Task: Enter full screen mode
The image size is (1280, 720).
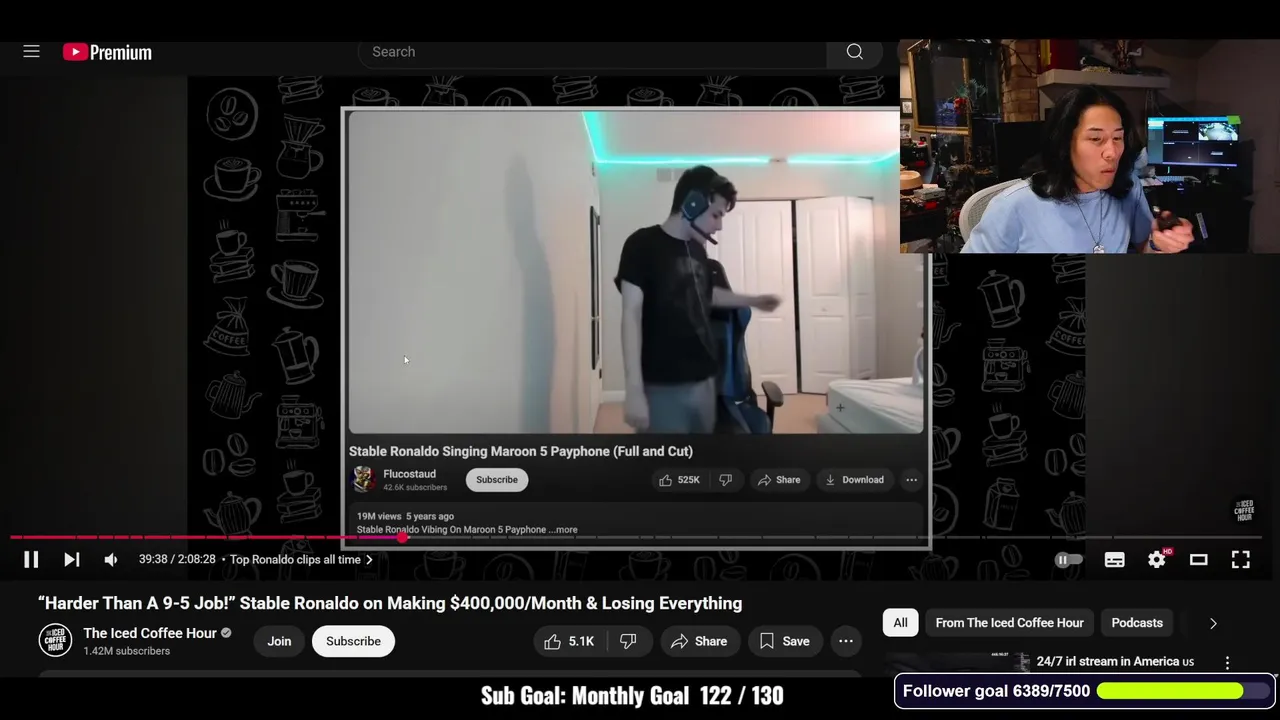Action: tap(1240, 560)
